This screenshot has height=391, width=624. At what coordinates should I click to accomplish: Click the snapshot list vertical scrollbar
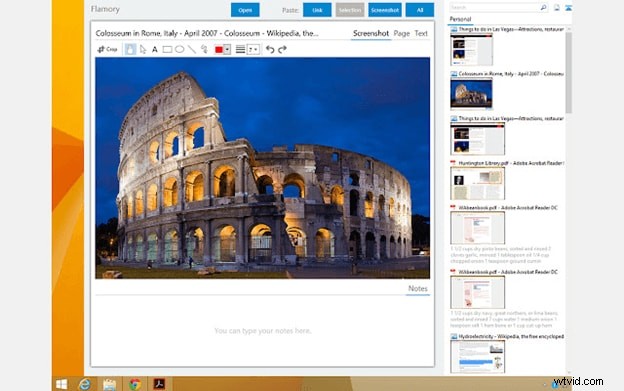[569, 73]
